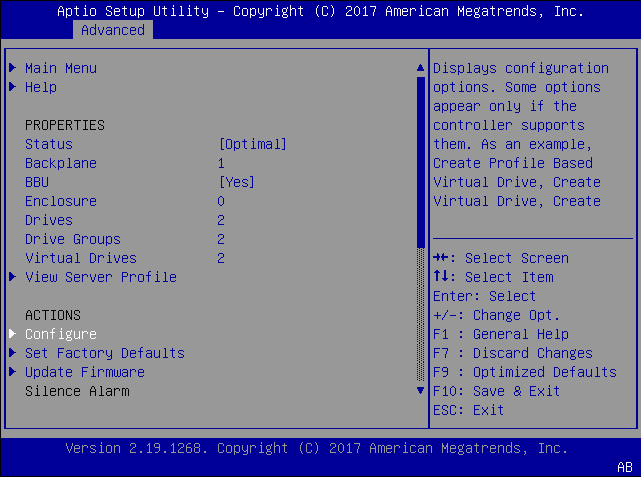This screenshot has width=641, height=477.
Task: Open View Server Profile
Action: pyautogui.click(x=101, y=278)
